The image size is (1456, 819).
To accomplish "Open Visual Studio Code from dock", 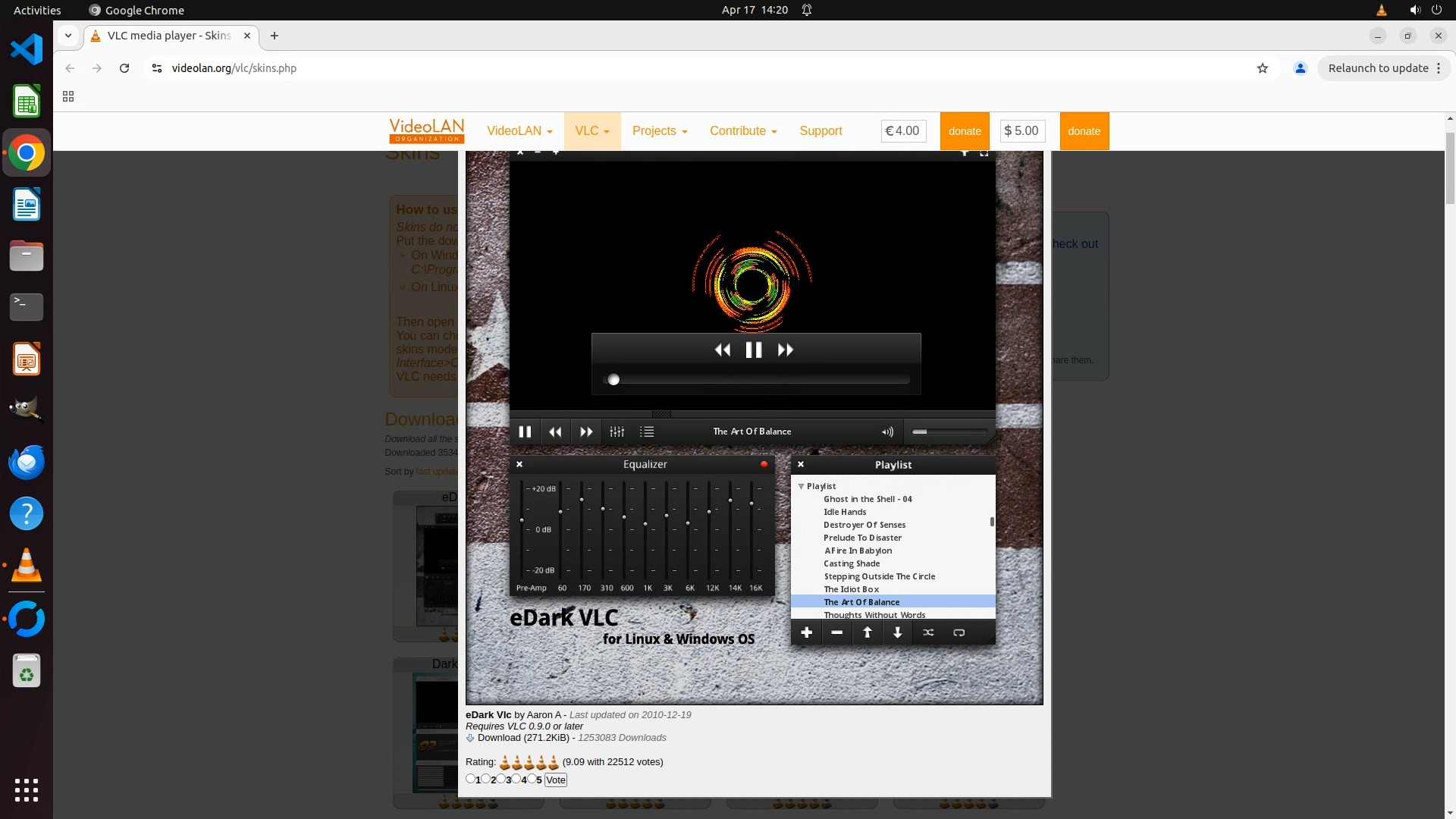I will 27,50.
